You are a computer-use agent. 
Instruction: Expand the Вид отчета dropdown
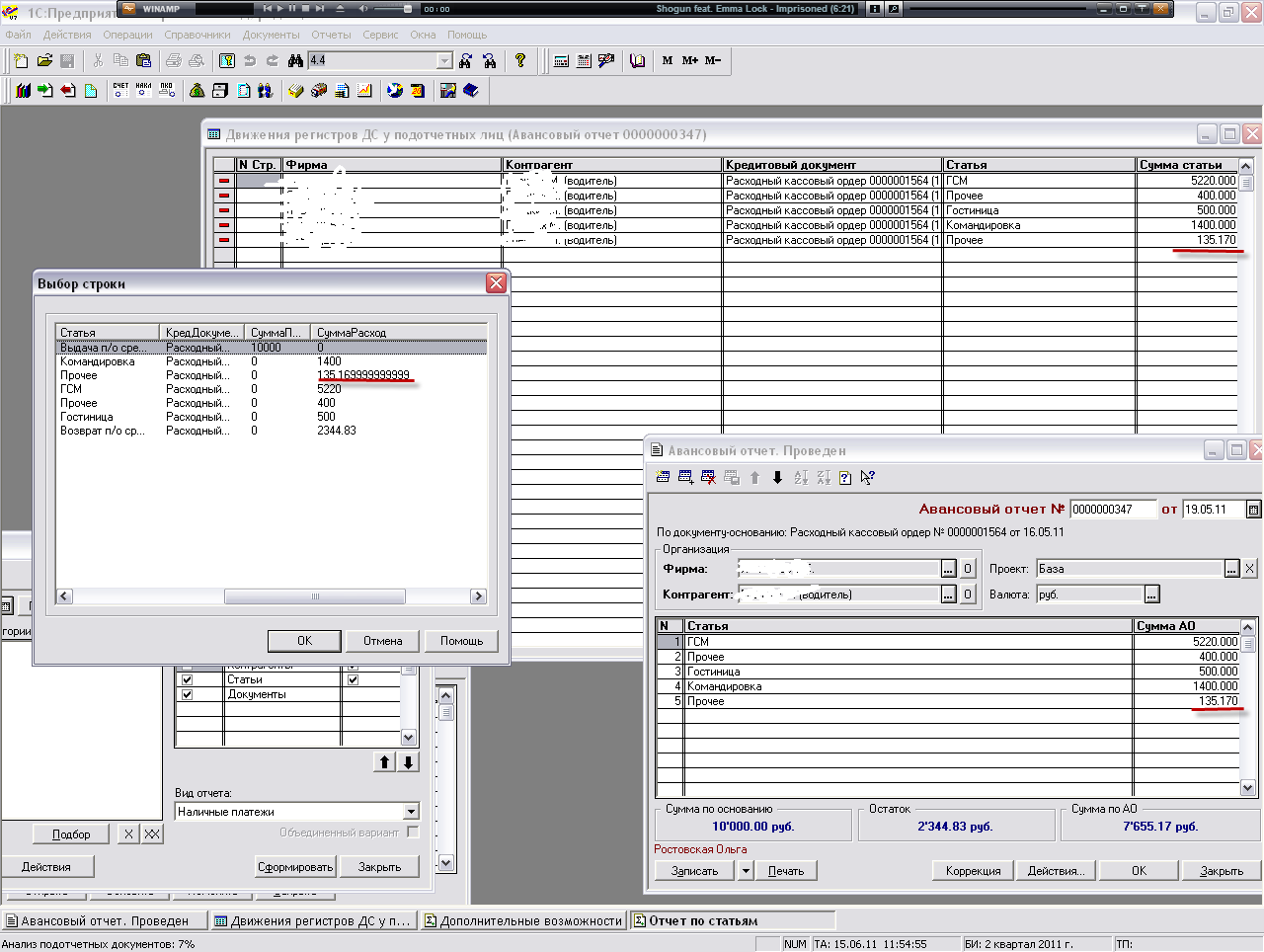tap(411, 812)
